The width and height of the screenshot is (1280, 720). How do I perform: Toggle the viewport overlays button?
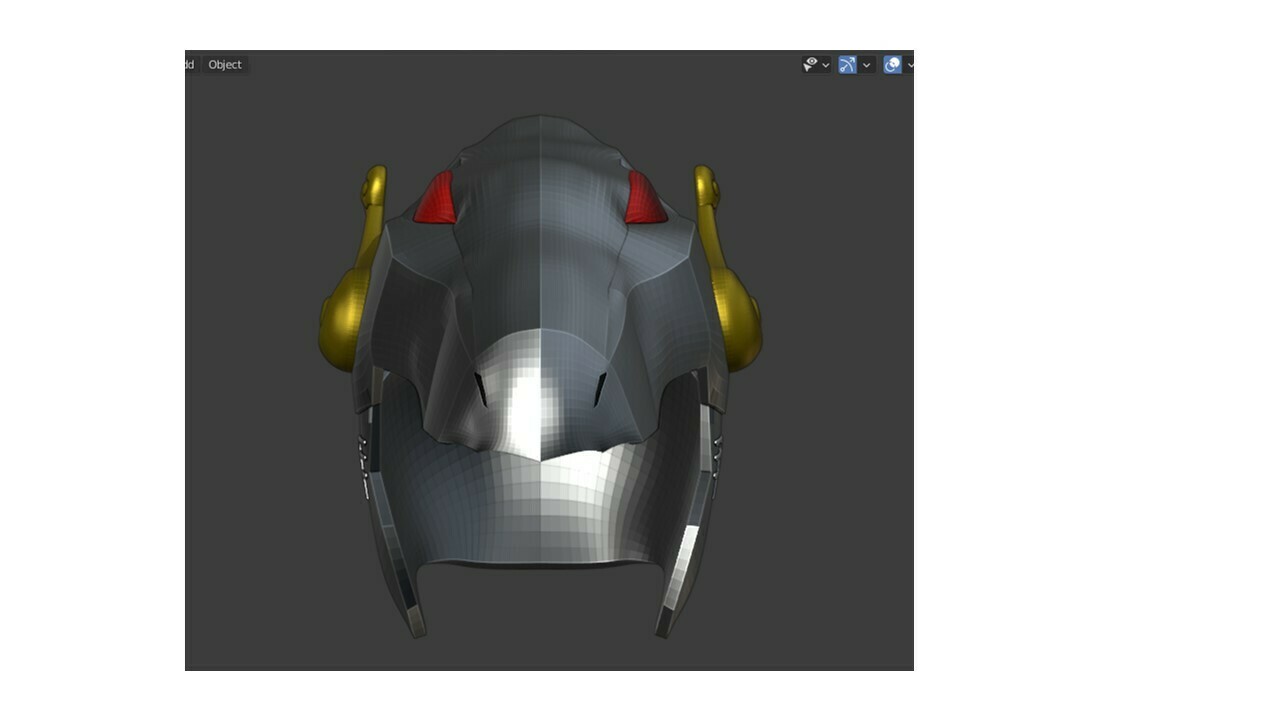coord(892,65)
